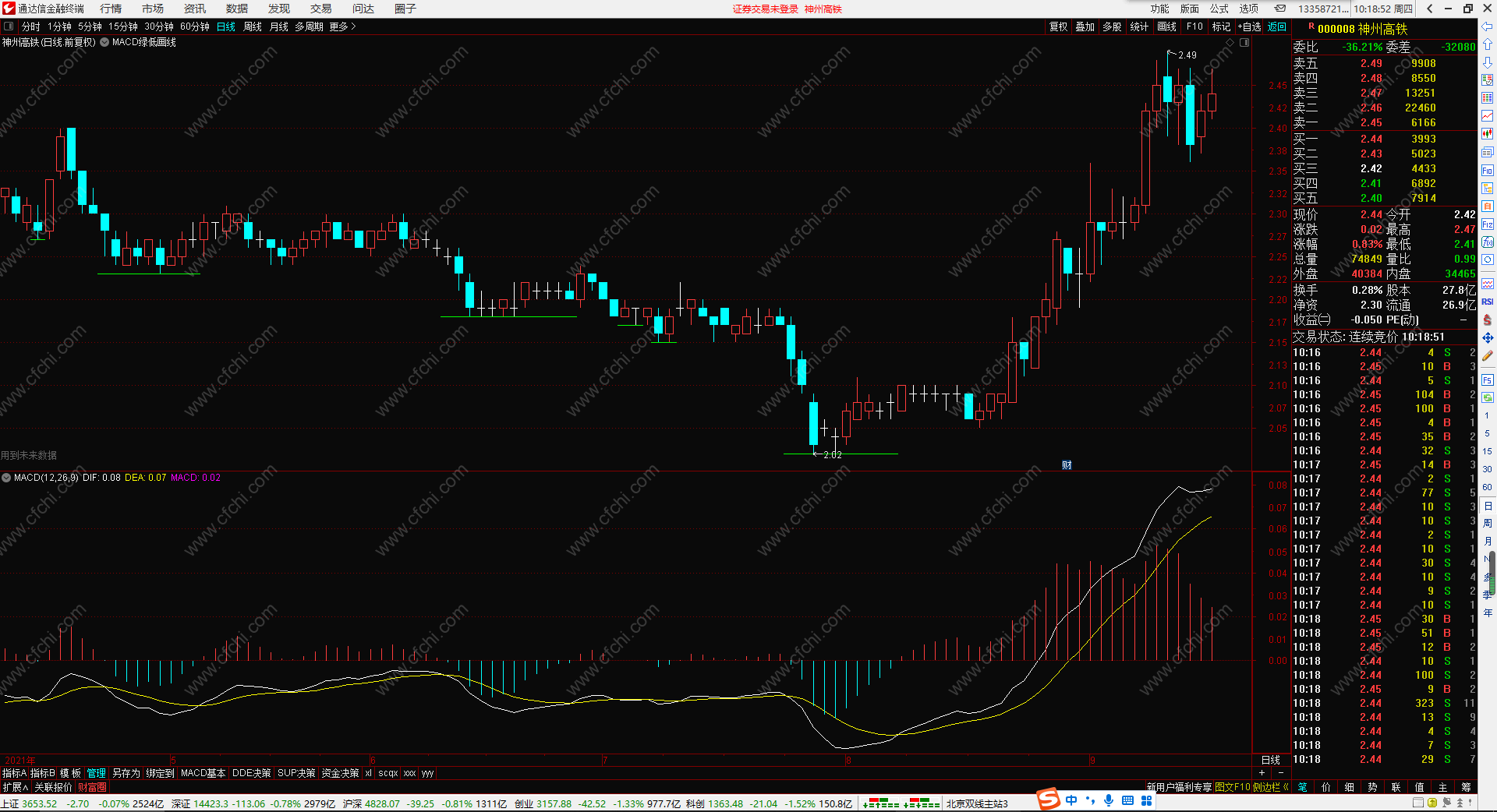Select MACD基本 indicator preset
Image resolution: width=1497 pixels, height=812 pixels.
pyautogui.click(x=203, y=773)
